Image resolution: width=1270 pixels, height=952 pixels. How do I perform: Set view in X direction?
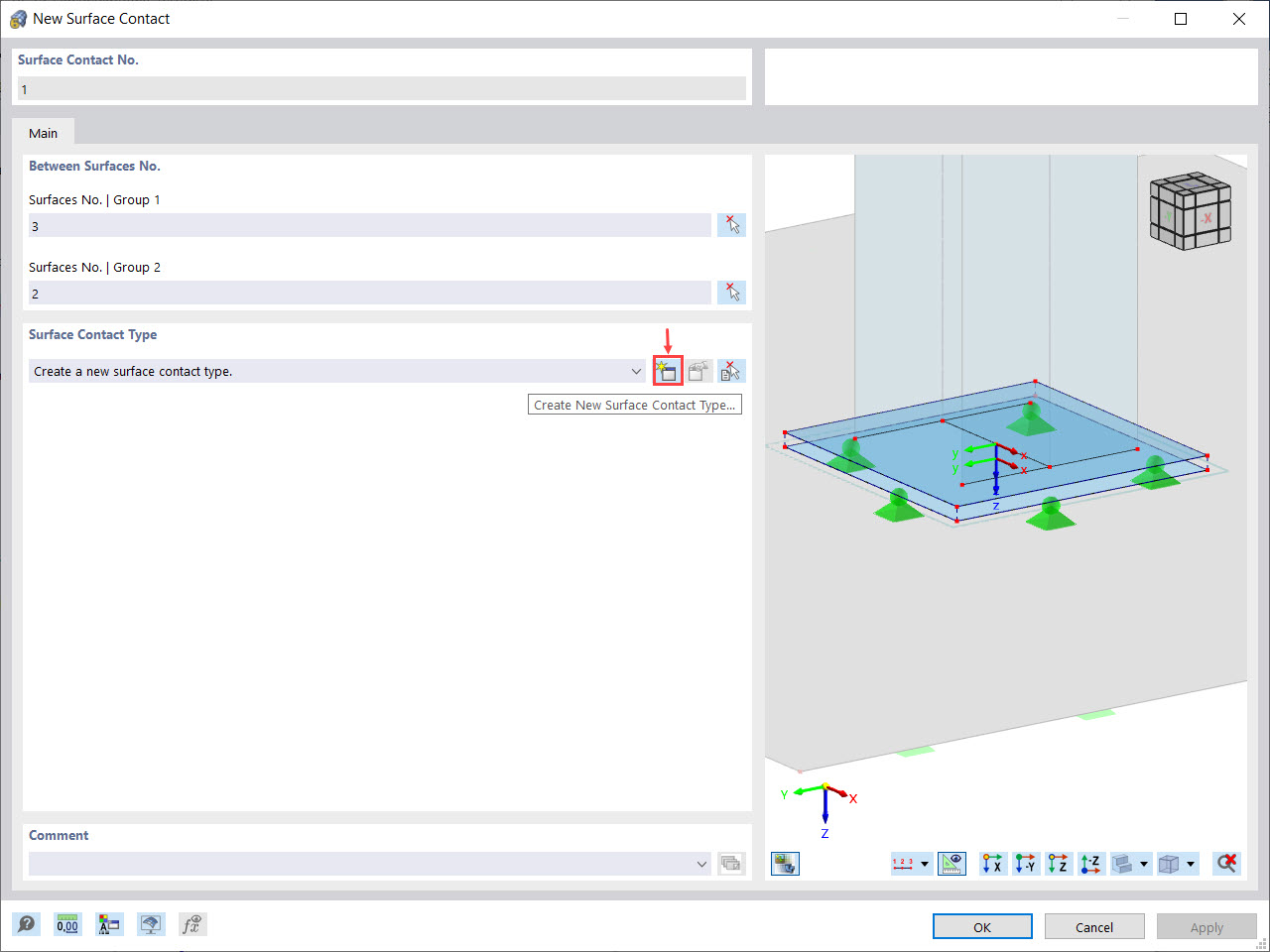coord(993,864)
